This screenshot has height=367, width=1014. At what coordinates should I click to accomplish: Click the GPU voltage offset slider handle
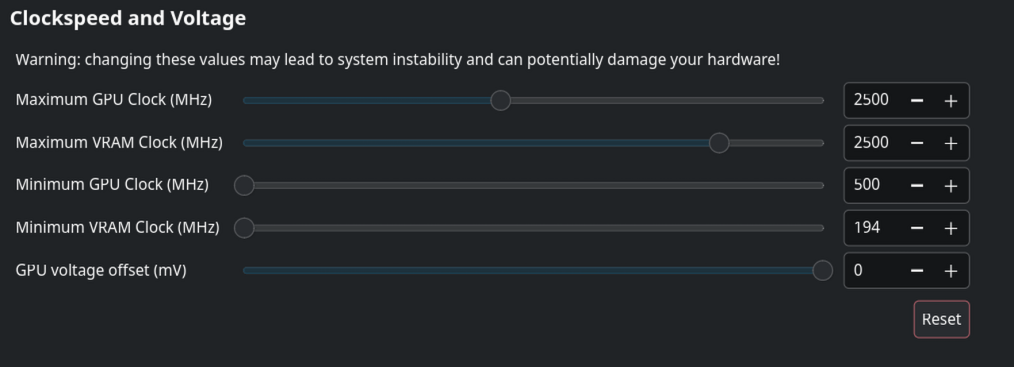tap(822, 270)
